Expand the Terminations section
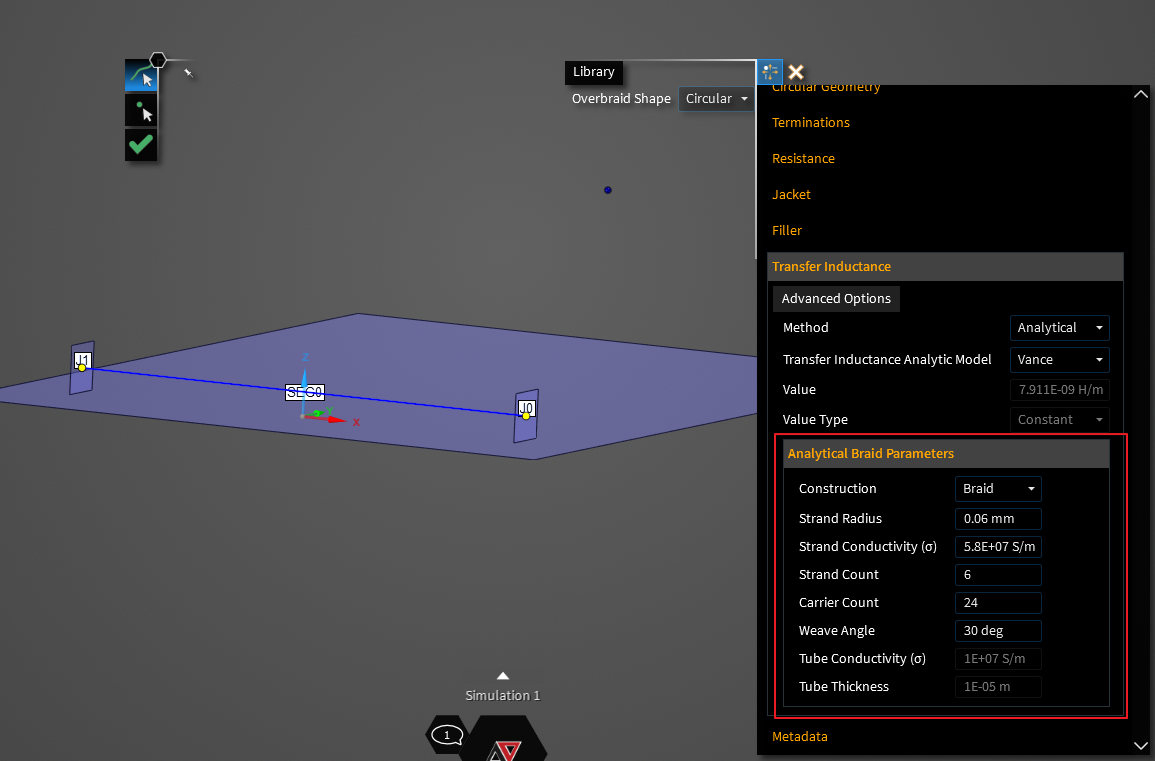 point(811,123)
